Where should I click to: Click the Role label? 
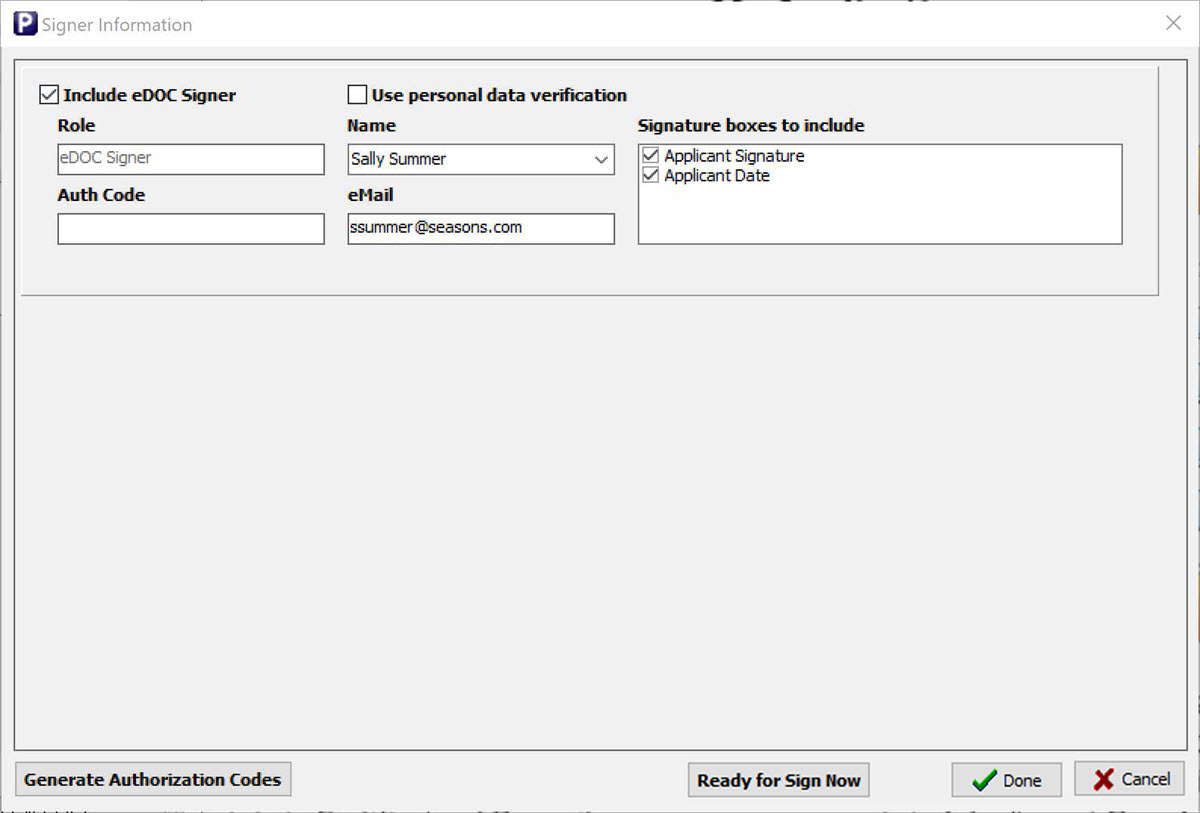(x=77, y=126)
